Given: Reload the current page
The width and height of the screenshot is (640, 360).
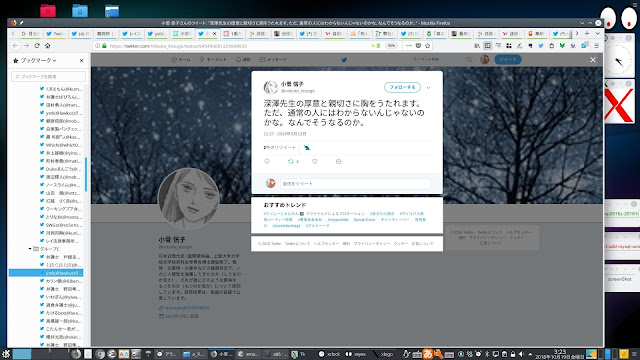Looking at the screenshot, I should click(37, 46).
